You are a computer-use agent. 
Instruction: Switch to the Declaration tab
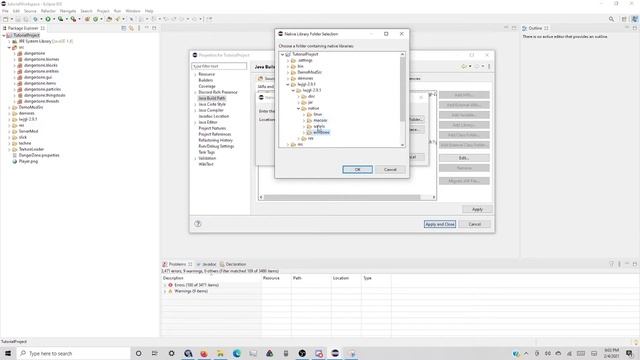[233, 264]
